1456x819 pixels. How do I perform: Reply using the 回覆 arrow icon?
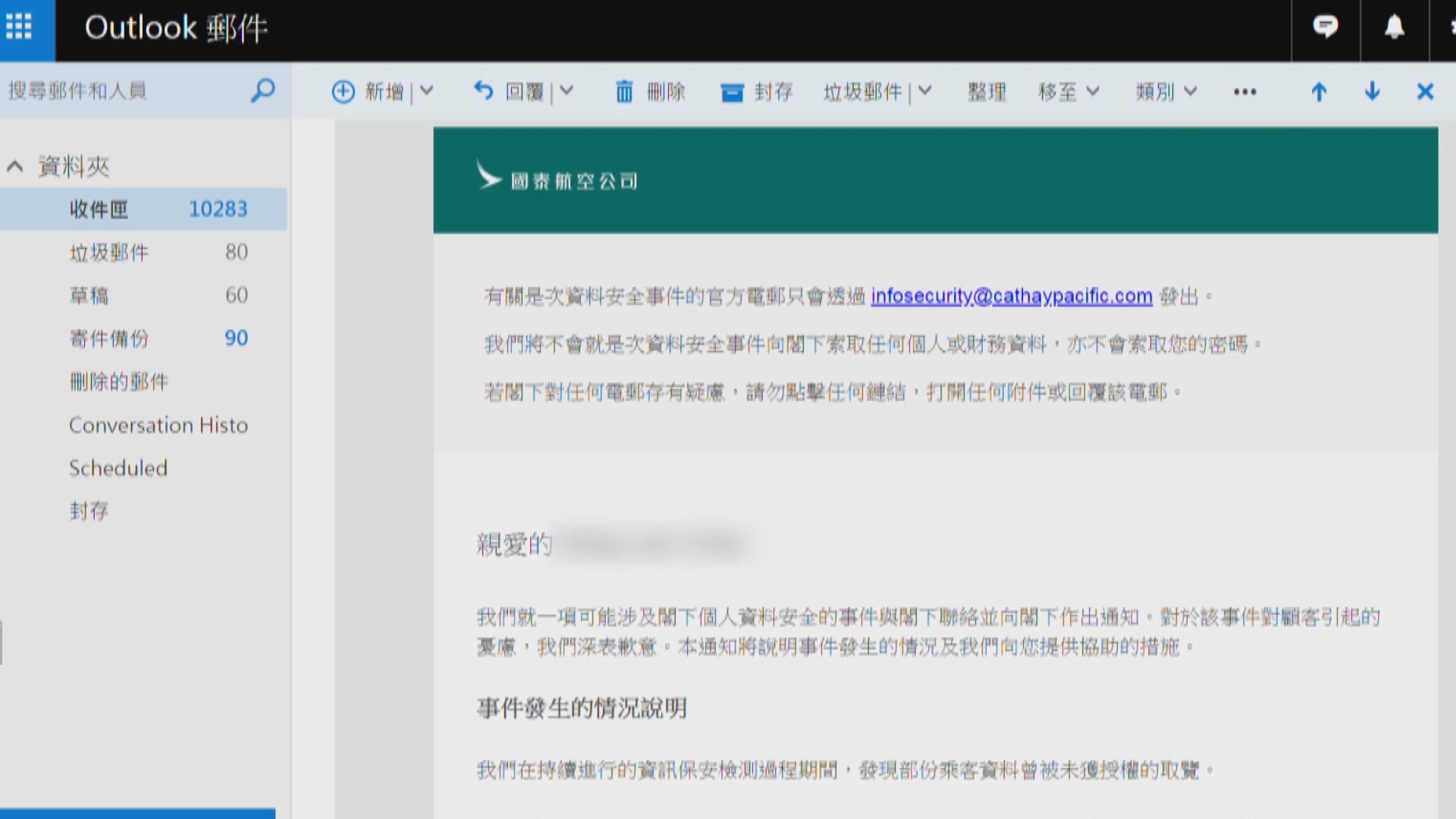click(483, 90)
